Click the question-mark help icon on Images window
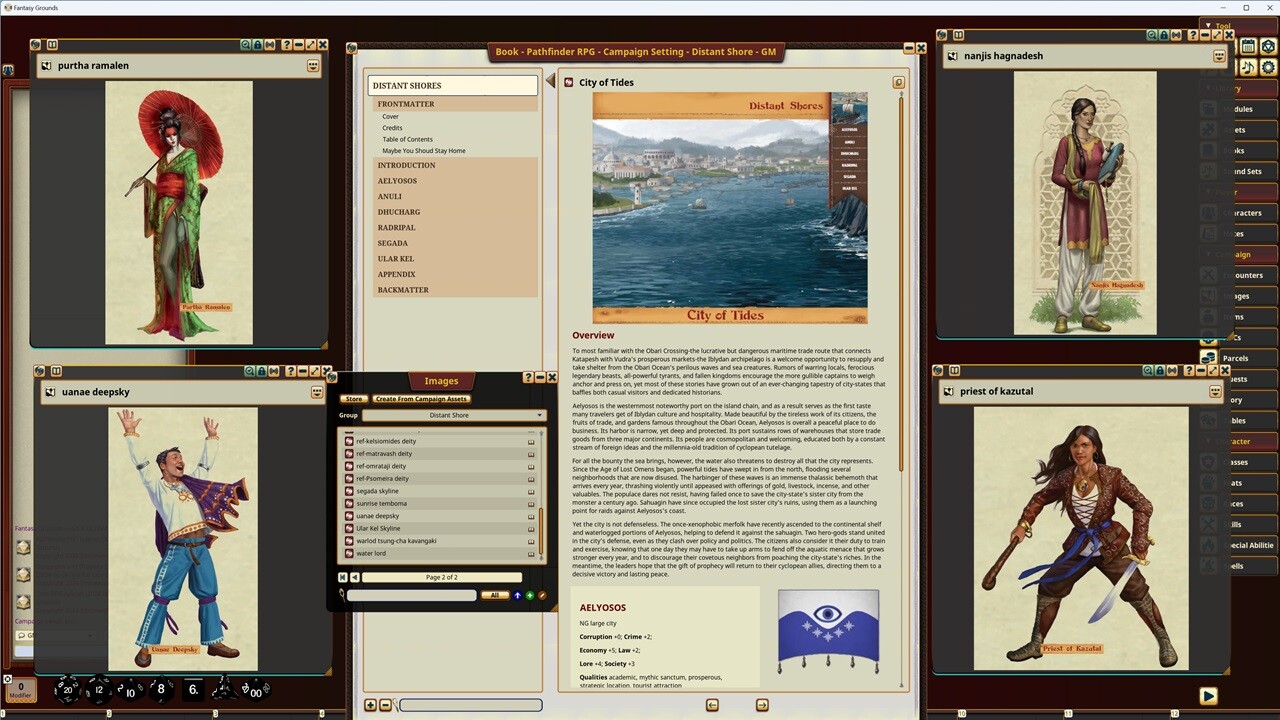Image resolution: width=1280 pixels, height=720 pixels. click(x=528, y=378)
